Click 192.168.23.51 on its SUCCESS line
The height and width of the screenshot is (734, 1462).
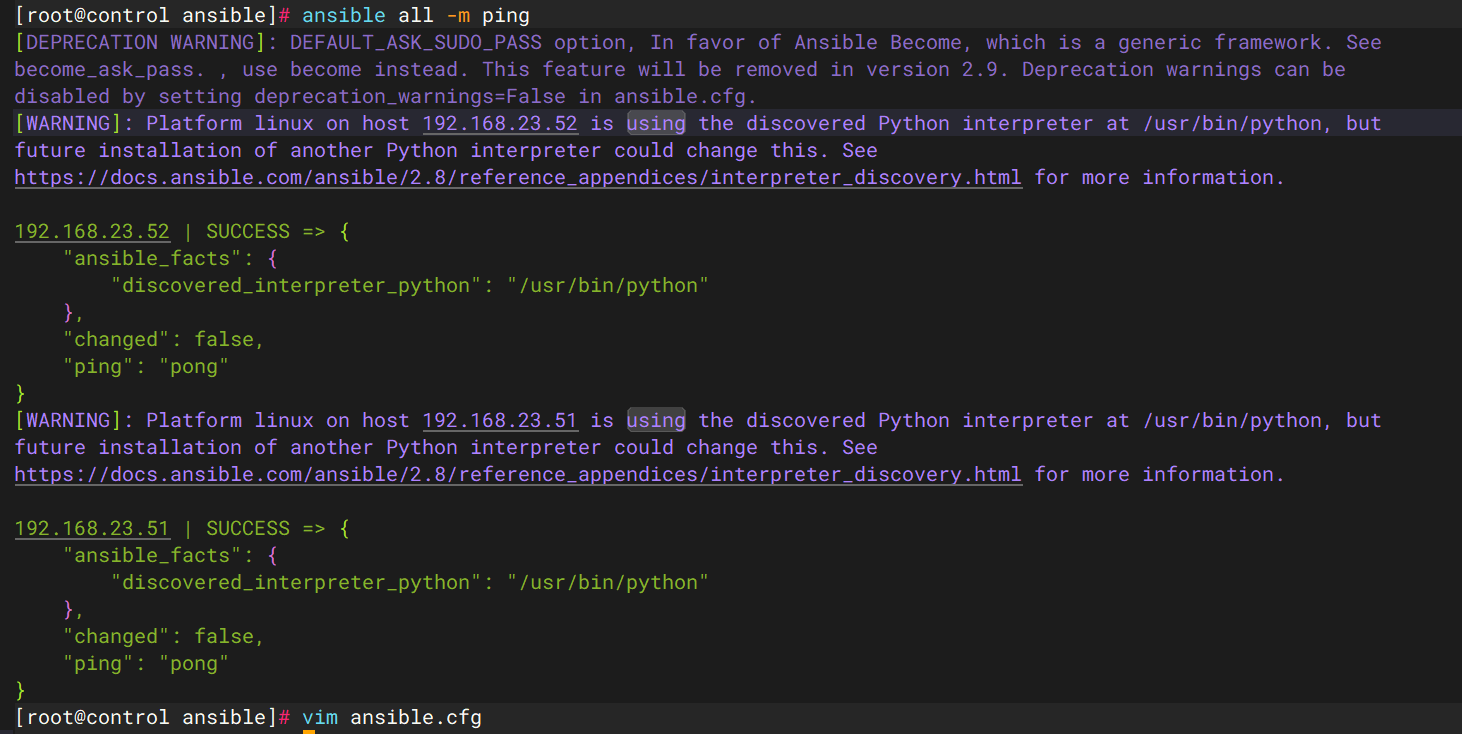(92, 528)
